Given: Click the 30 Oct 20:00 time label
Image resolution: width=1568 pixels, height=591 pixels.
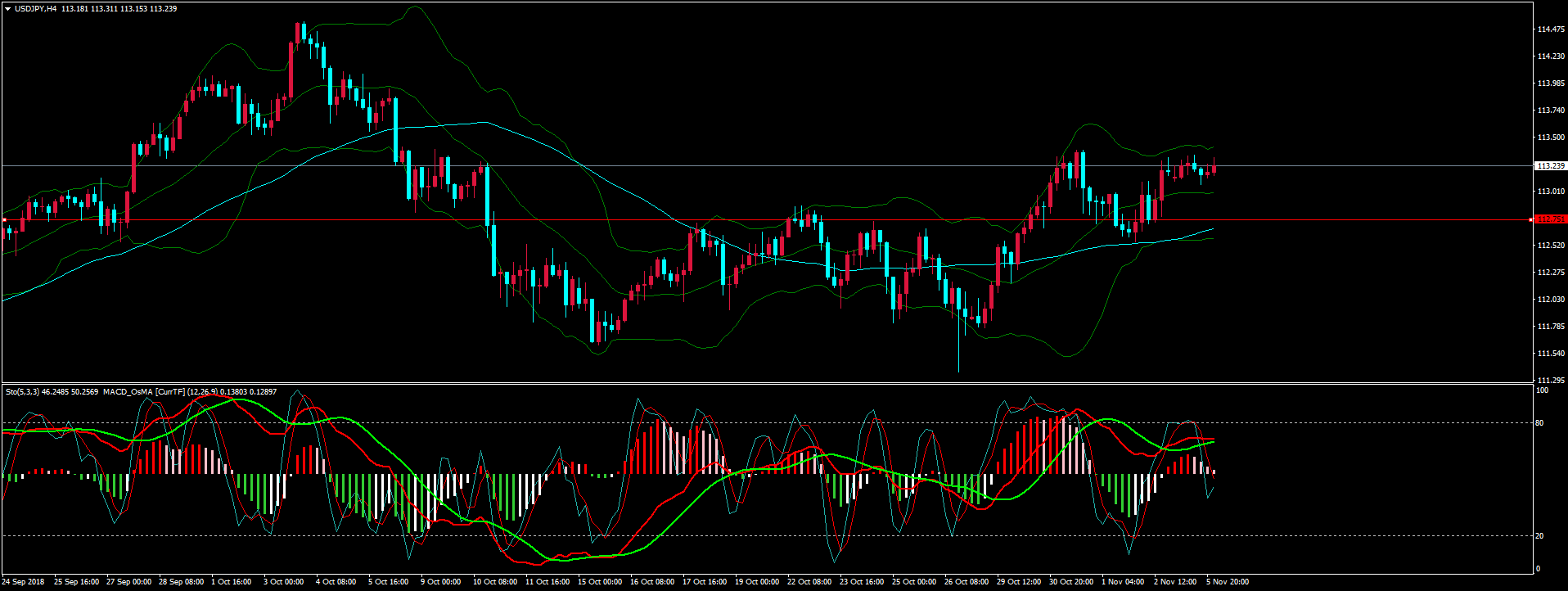Looking at the screenshot, I should [1071, 582].
